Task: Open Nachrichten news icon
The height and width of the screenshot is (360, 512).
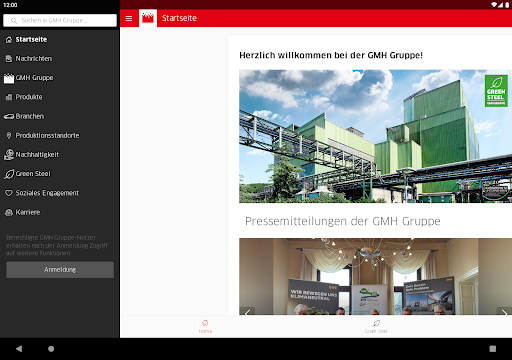Action: point(9,59)
